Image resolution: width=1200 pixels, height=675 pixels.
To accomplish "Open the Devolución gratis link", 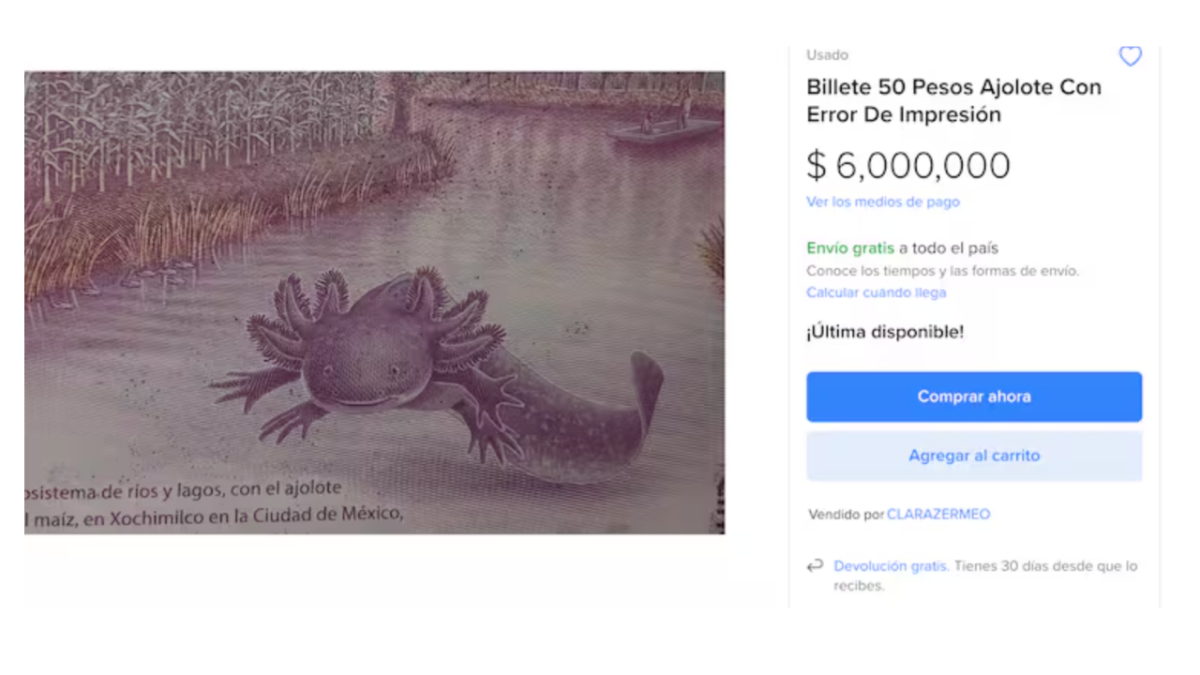I will coord(891,566).
